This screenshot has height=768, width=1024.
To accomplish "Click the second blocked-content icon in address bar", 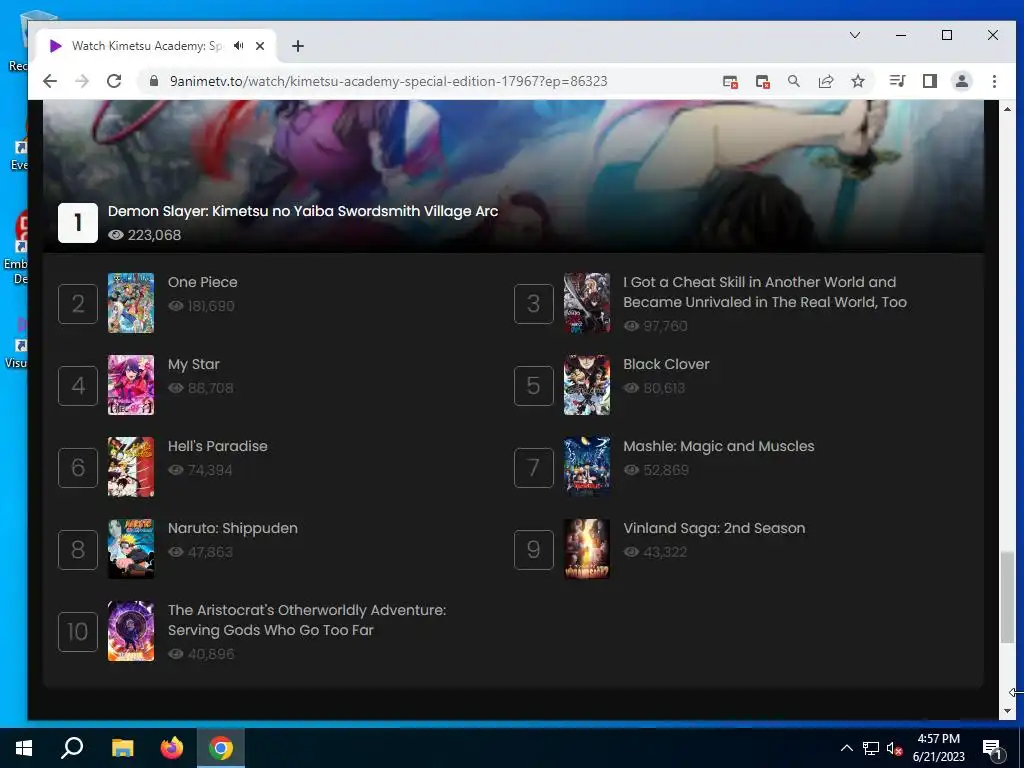I will [762, 82].
